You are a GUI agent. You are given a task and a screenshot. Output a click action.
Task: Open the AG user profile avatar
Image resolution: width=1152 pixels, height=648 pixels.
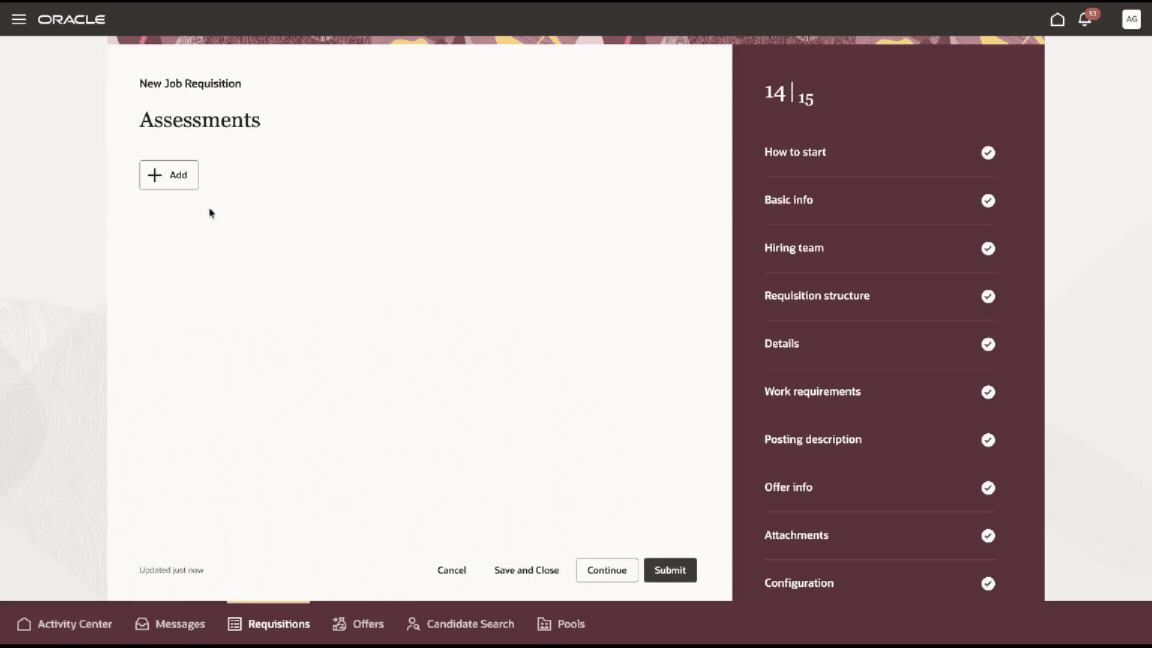coord(1131,19)
